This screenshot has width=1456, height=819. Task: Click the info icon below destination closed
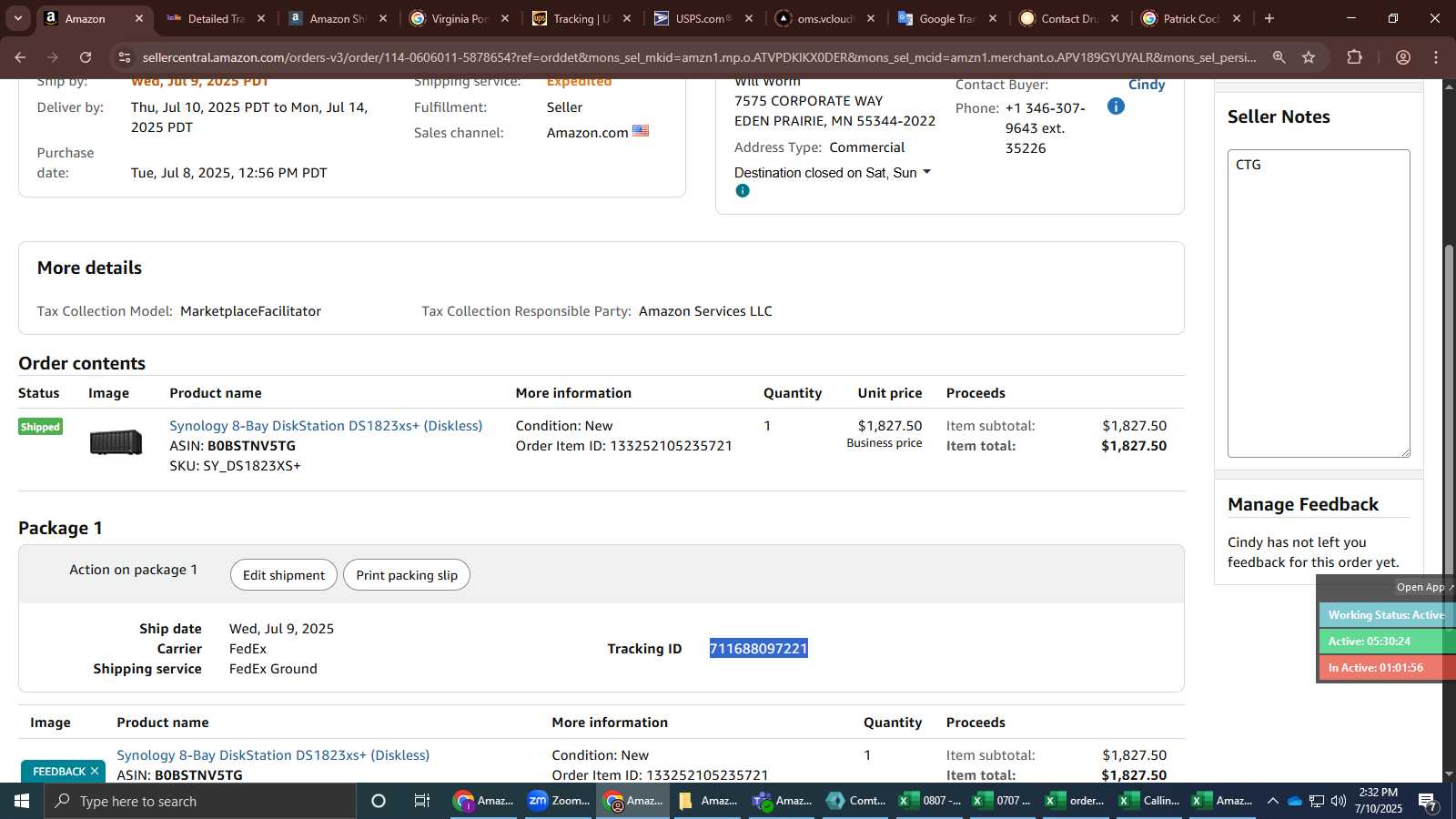click(x=743, y=191)
